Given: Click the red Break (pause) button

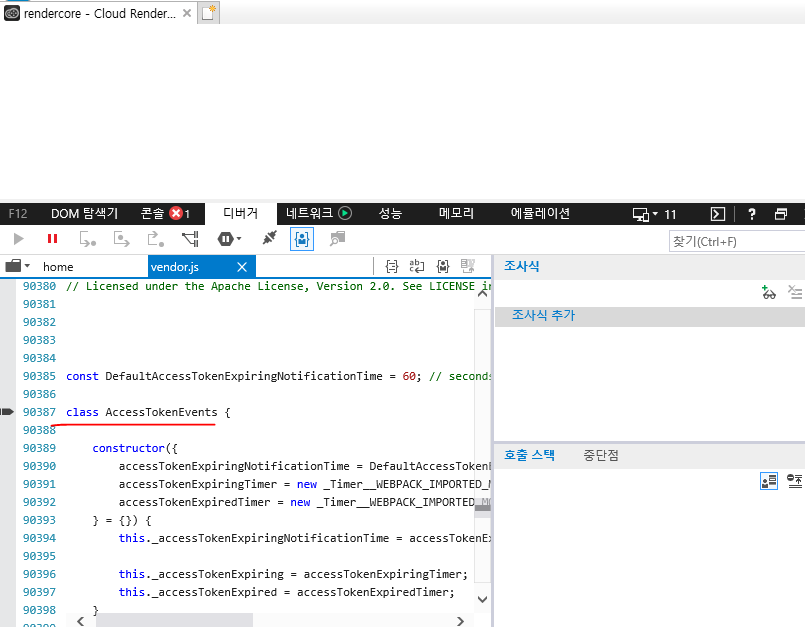Looking at the screenshot, I should 52,239.
